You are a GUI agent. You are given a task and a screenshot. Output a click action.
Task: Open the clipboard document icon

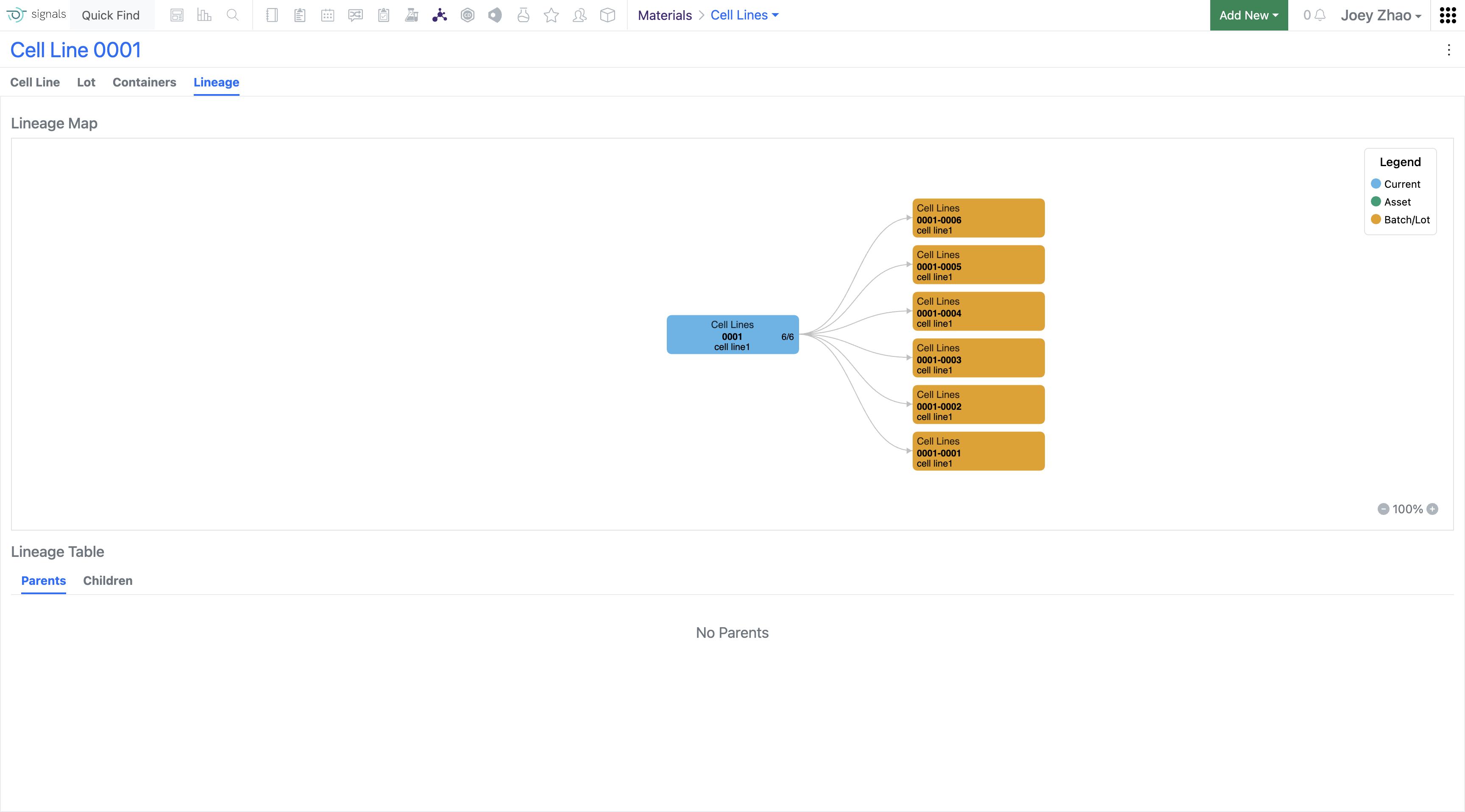tap(300, 15)
